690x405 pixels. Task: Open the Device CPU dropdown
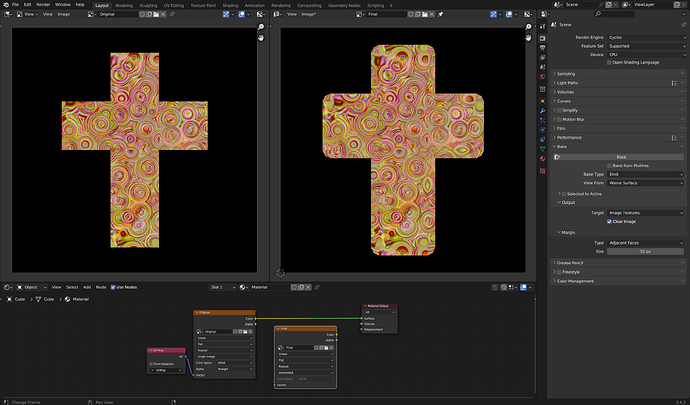pos(646,55)
